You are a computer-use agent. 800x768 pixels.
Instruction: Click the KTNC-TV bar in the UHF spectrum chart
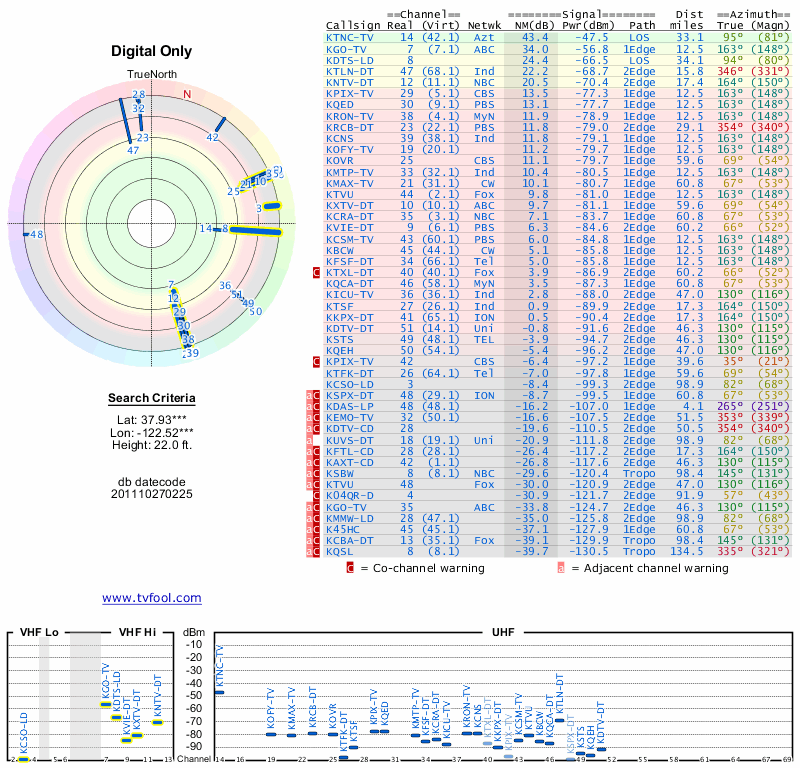click(x=219, y=692)
